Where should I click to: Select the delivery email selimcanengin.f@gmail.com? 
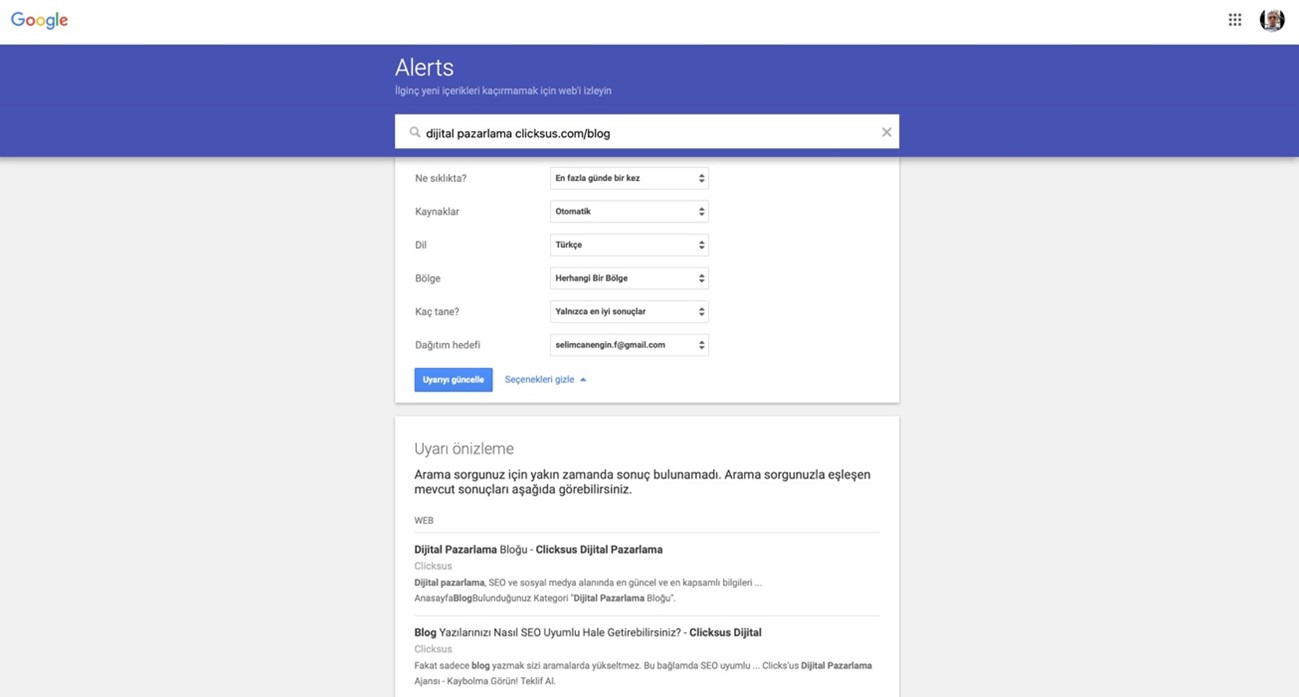coord(628,344)
